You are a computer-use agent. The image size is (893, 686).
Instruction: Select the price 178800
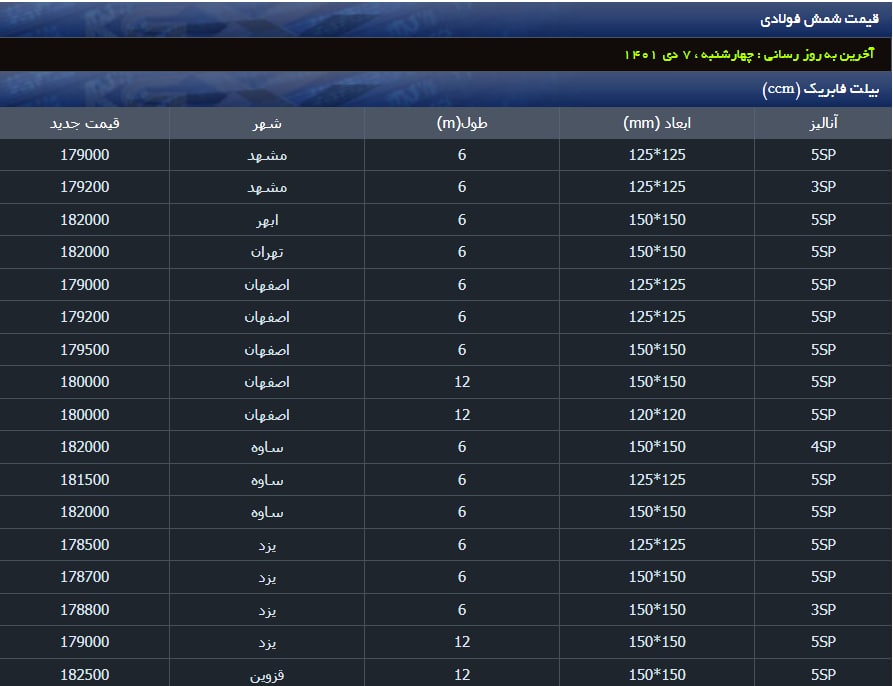pos(85,609)
